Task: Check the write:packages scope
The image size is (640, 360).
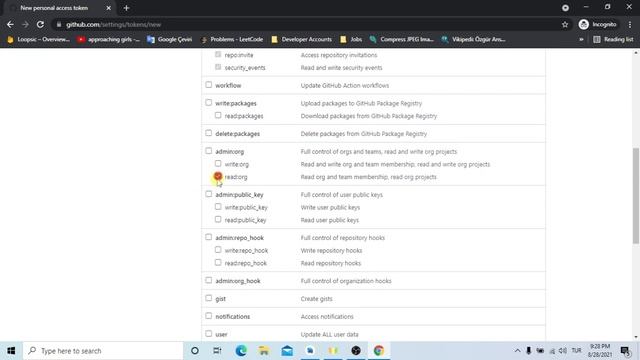Action: pos(209,103)
